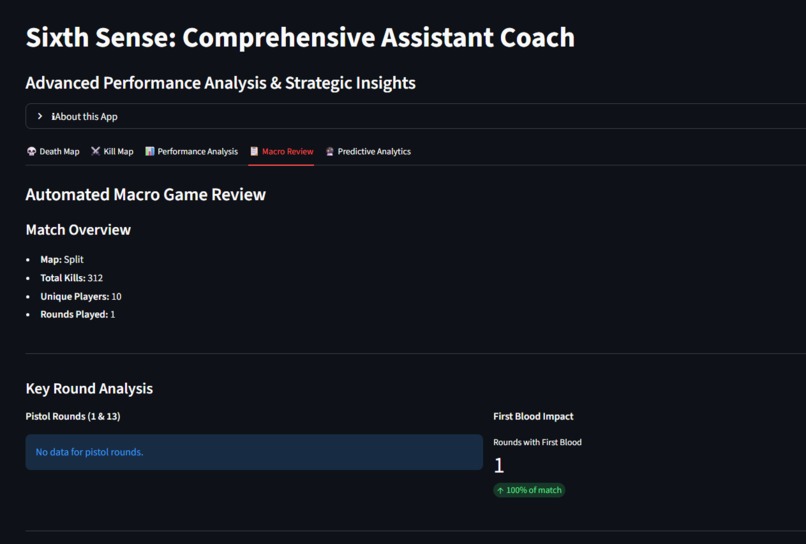Click the notepad icon beside Macro Review

(254, 151)
